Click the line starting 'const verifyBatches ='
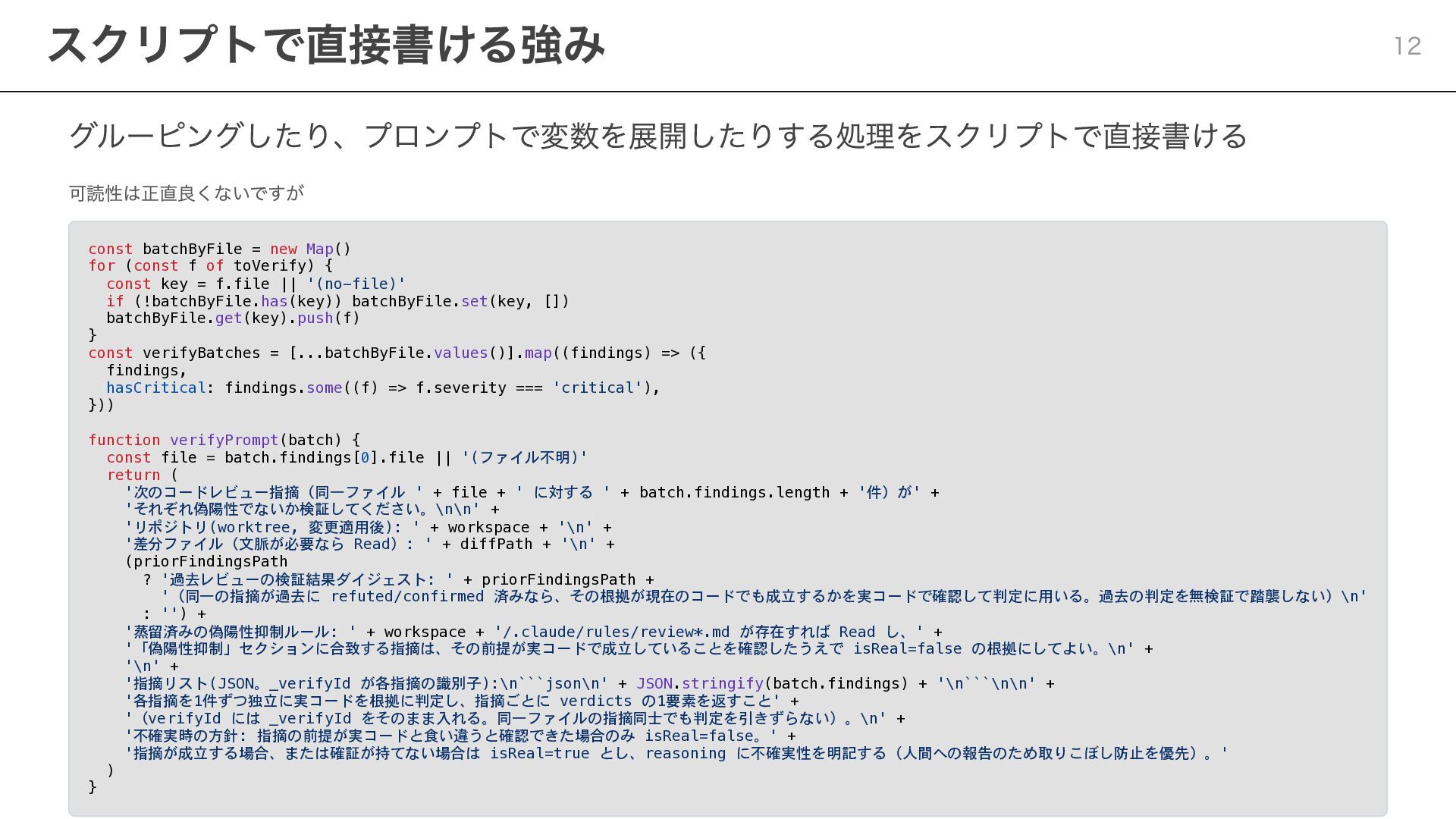 click(397, 353)
